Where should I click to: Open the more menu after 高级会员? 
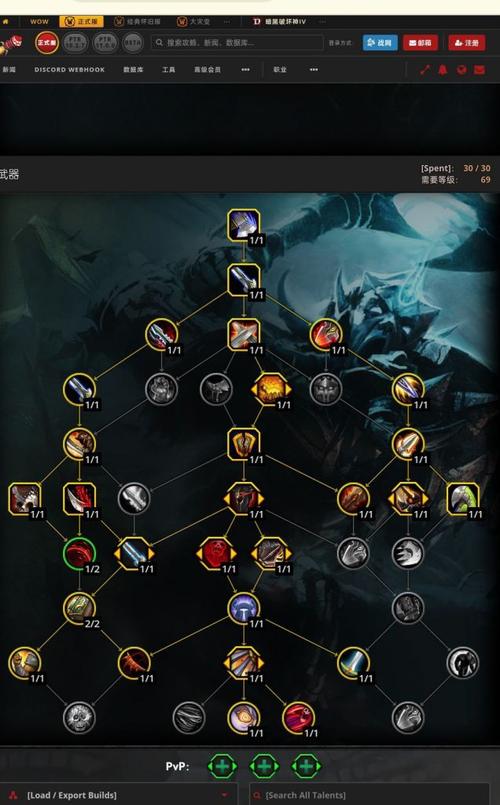tap(245, 70)
